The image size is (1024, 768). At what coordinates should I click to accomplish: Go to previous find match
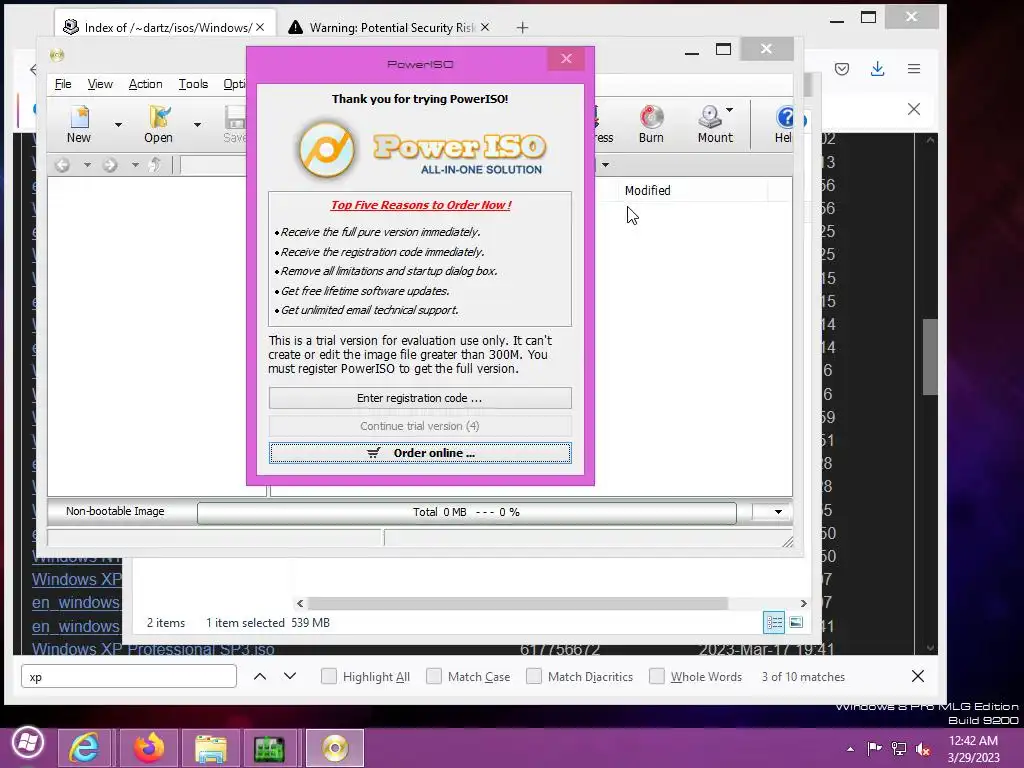pyautogui.click(x=260, y=677)
